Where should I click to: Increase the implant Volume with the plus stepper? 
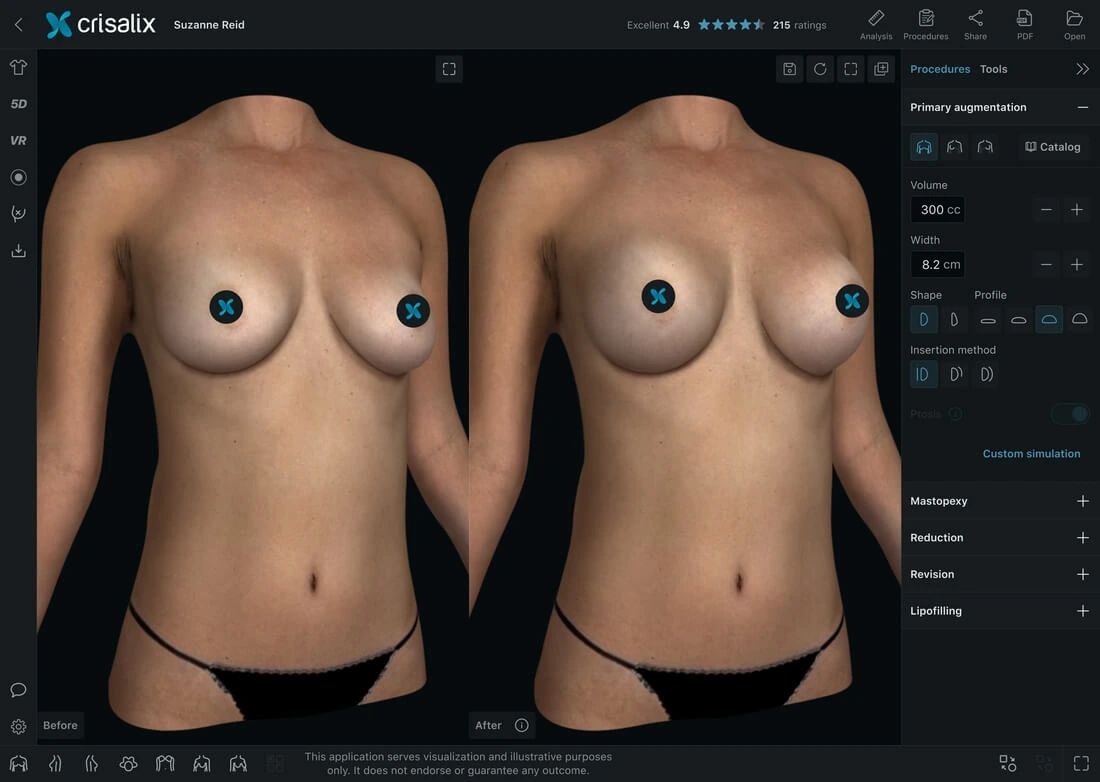pyautogui.click(x=1076, y=209)
